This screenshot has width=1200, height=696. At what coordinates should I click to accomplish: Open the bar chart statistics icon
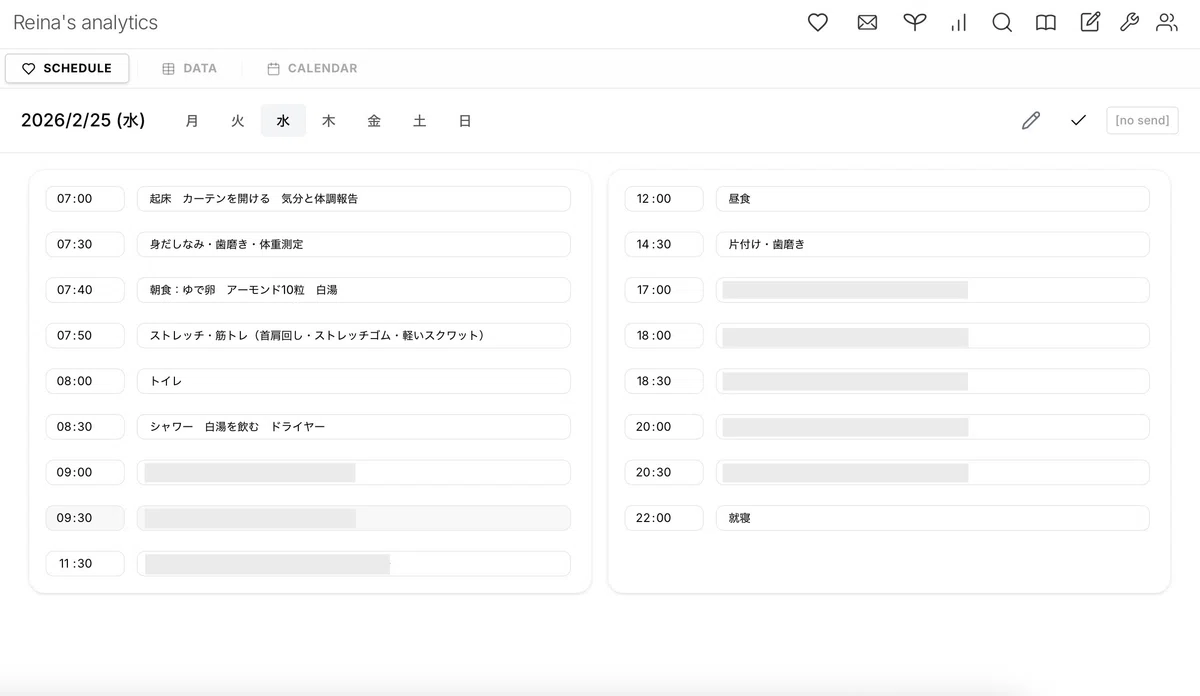tap(959, 22)
